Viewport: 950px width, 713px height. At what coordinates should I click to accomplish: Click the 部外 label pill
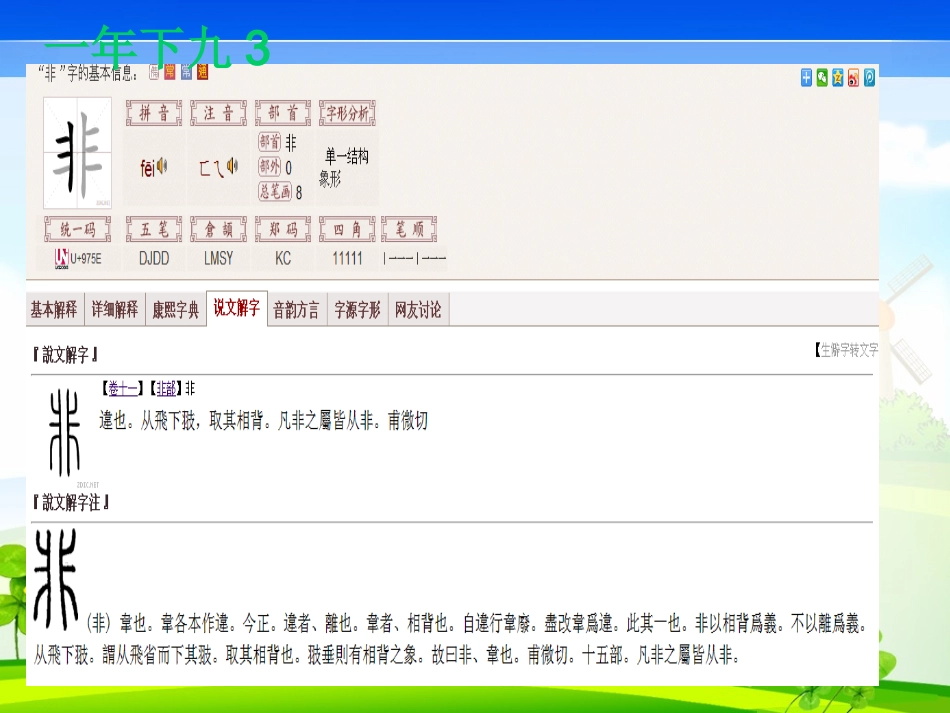(x=270, y=166)
